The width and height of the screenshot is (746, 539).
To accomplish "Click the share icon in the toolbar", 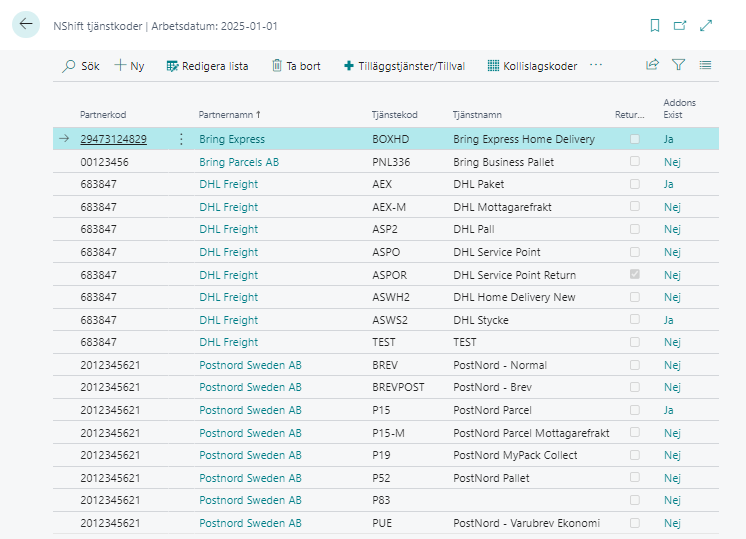I will click(652, 65).
